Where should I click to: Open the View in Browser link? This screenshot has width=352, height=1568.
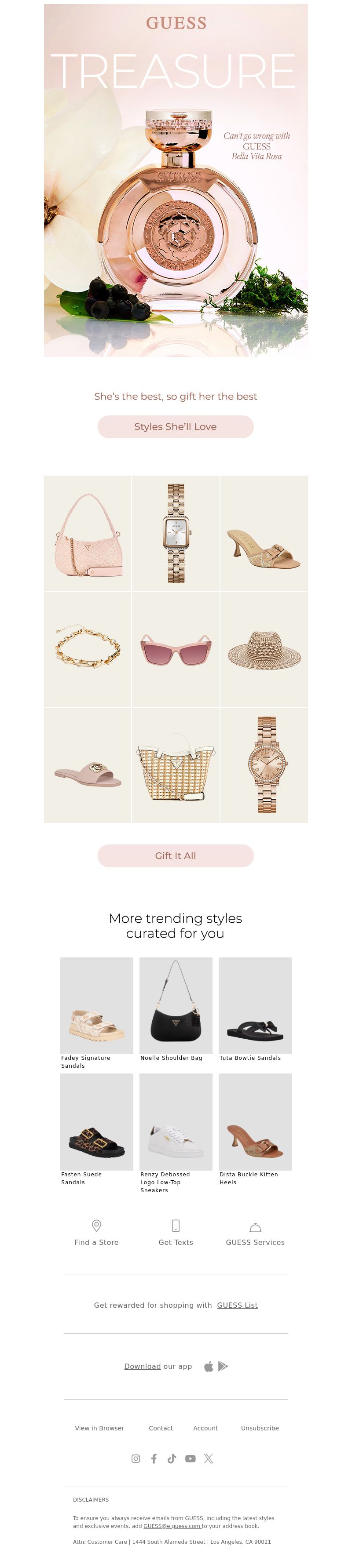point(99,1427)
